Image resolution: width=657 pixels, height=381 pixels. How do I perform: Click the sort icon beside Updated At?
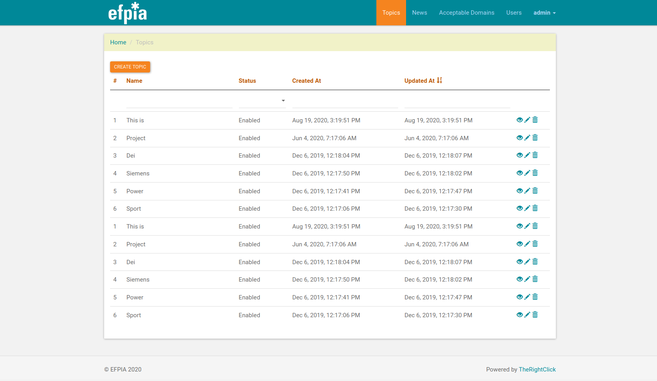click(x=440, y=80)
